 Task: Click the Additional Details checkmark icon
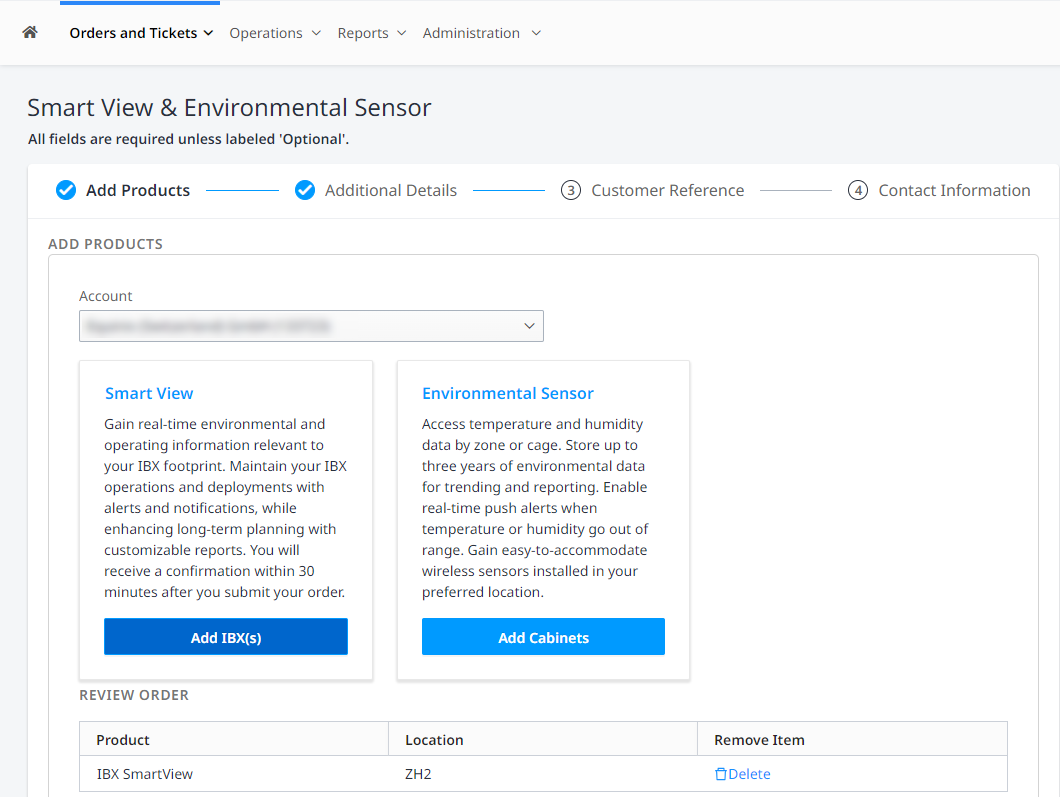(305, 191)
